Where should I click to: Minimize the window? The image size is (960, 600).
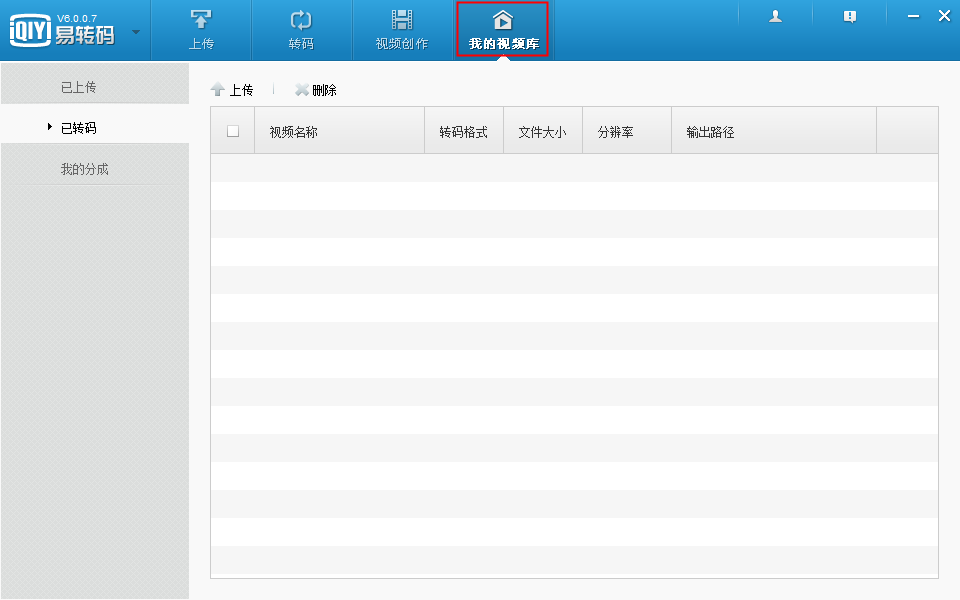pyautogui.click(x=913, y=16)
